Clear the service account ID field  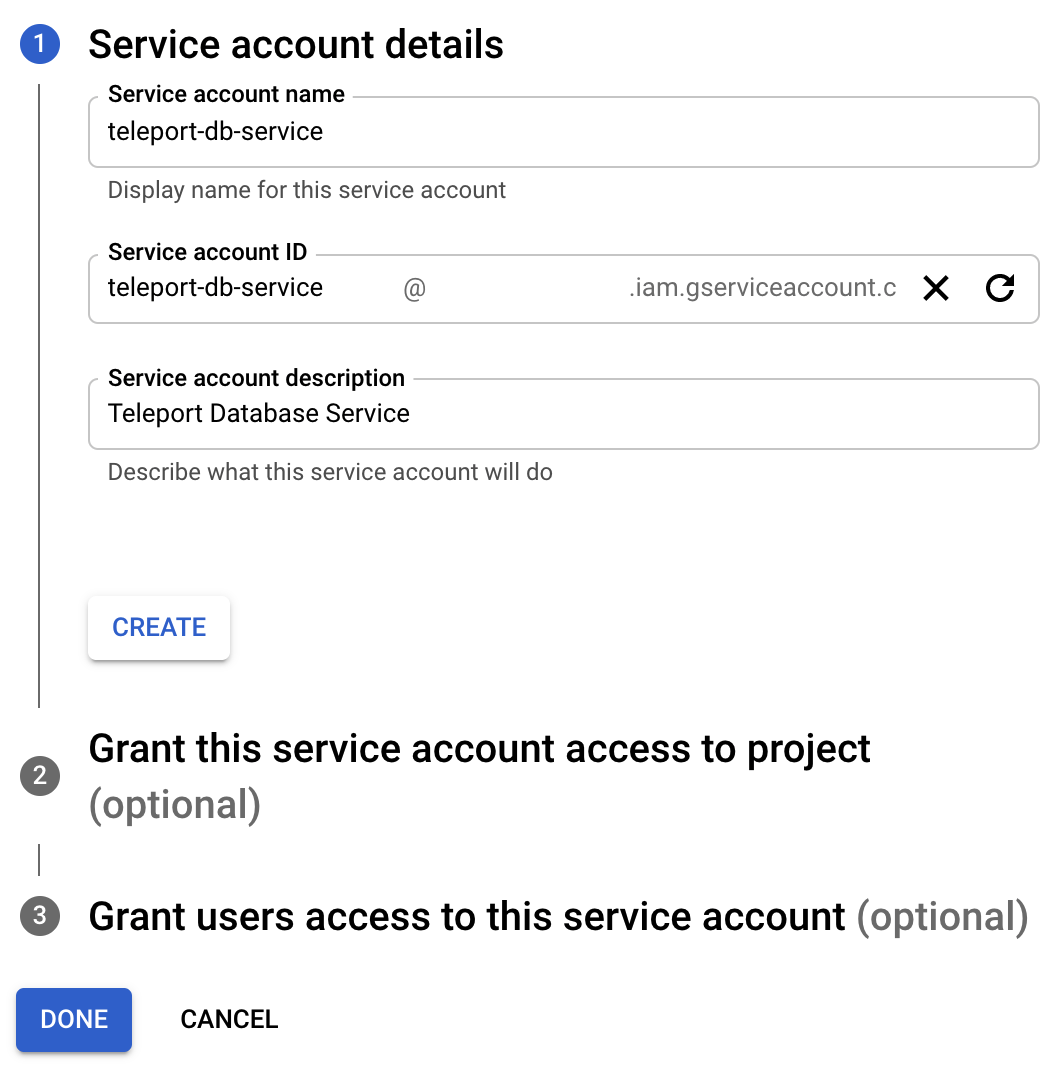point(936,288)
